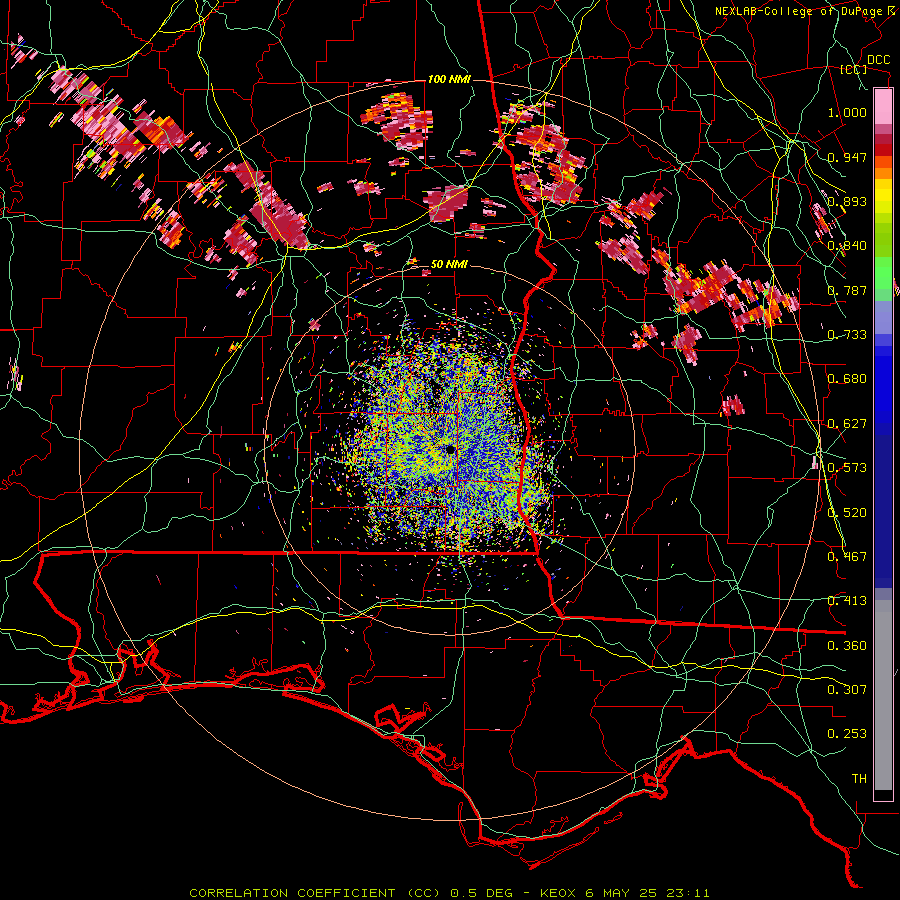Click the 50 NMI range ring label
This screenshot has width=900, height=900.
449,264
